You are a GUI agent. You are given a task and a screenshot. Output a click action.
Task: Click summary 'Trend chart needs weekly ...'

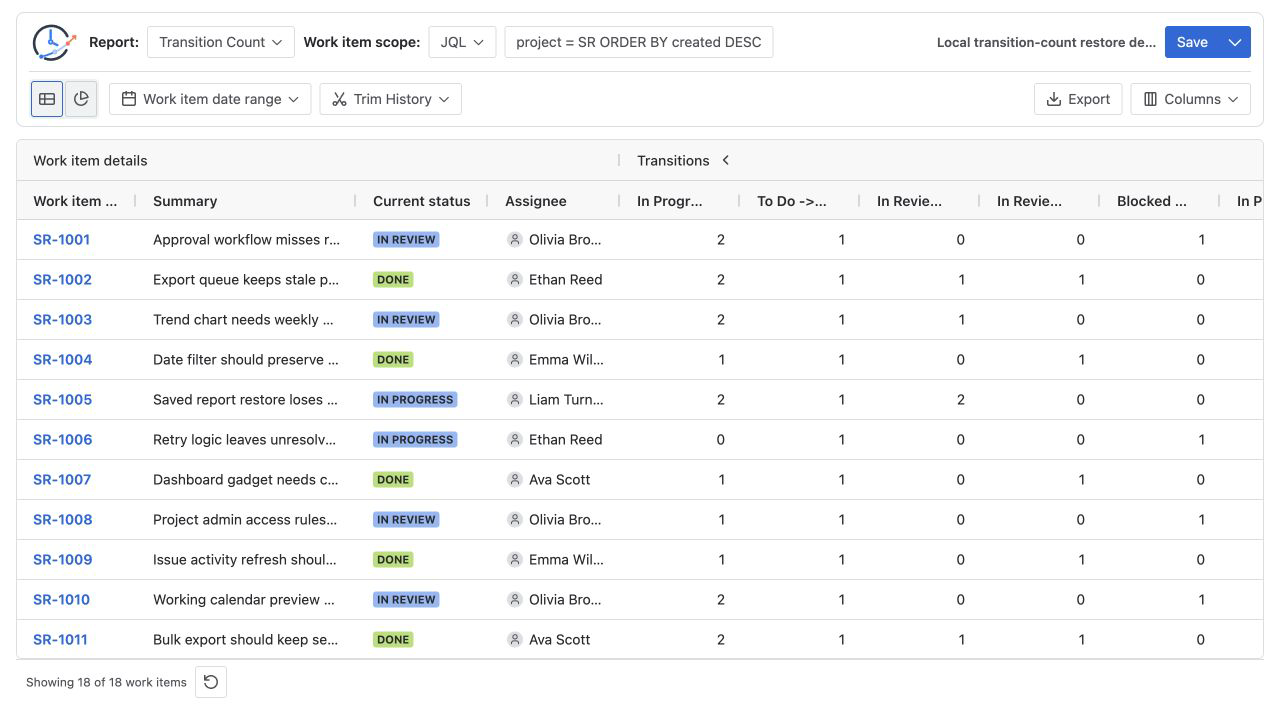243,319
